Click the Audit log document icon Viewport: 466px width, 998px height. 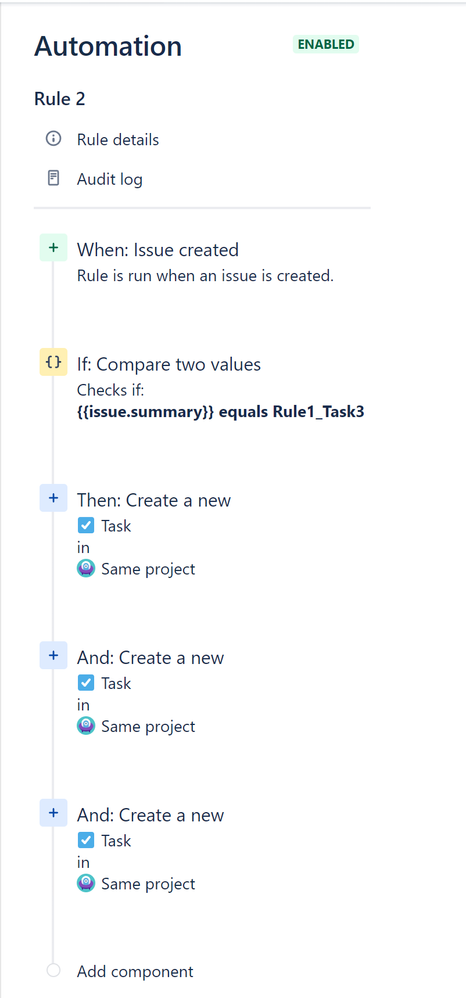pos(53,178)
